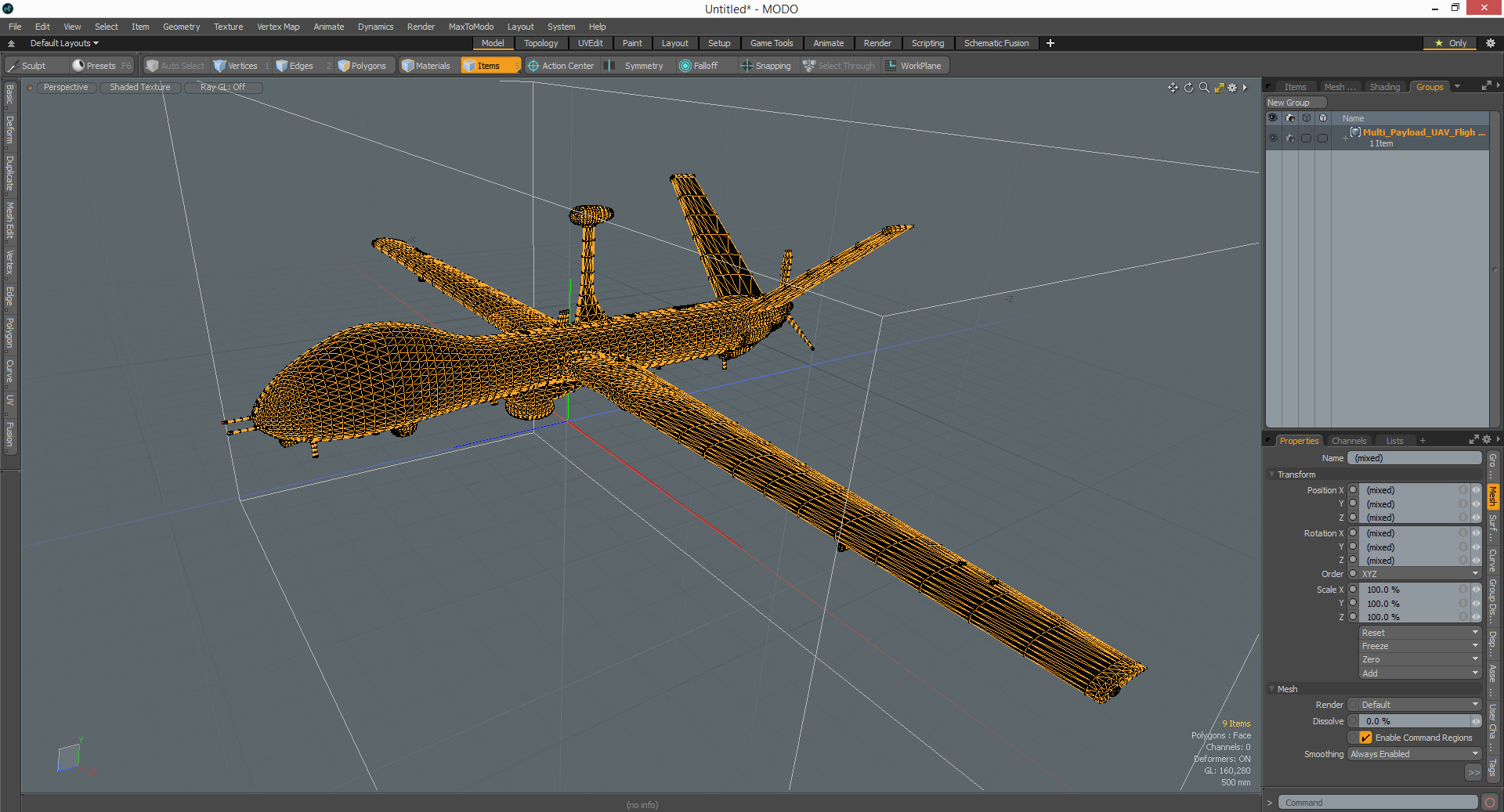This screenshot has width=1504, height=812.
Task: Switch to Vertices selection mode
Action: tap(241, 66)
